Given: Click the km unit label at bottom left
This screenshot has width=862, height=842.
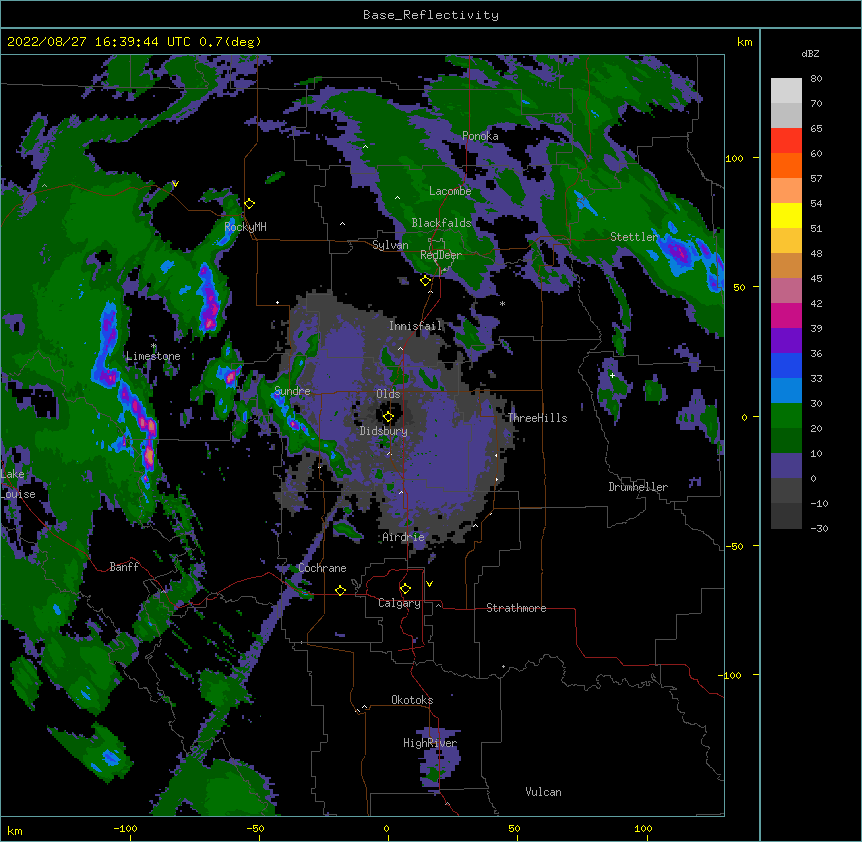Looking at the screenshot, I should click(x=15, y=830).
